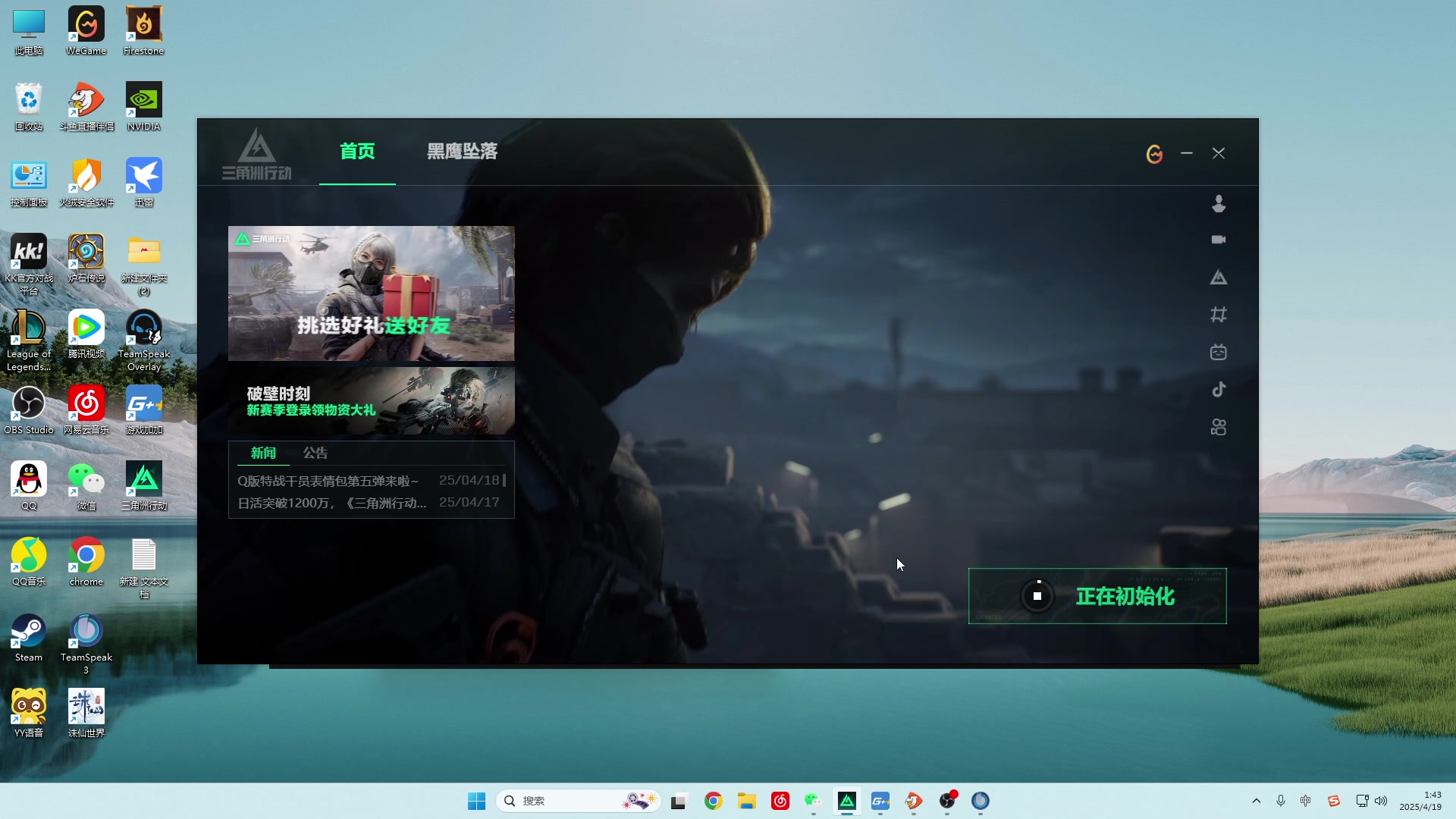
Task: Open news Q版特战干员表情包第五弹来啦
Action: click(x=328, y=481)
